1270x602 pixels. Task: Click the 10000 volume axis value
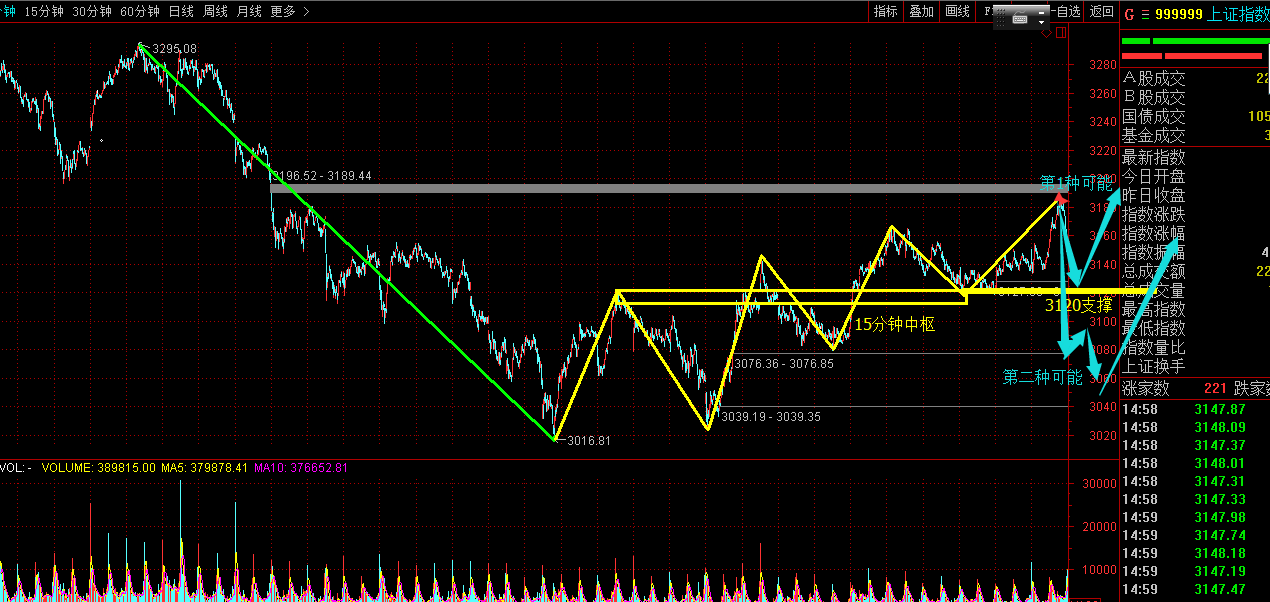click(x=1099, y=570)
